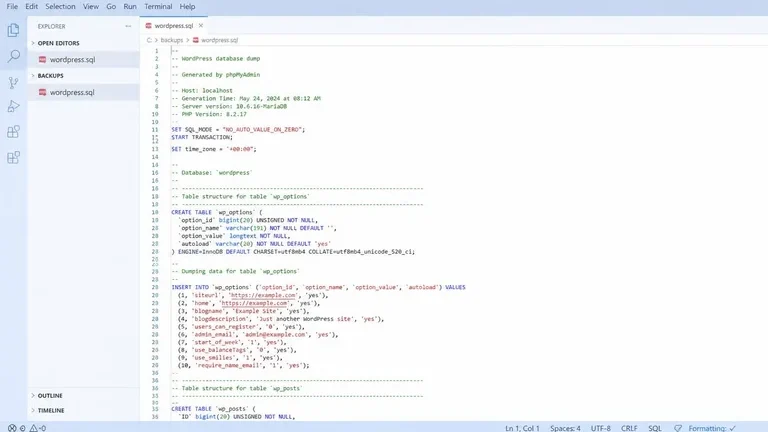Open the Extensions view
The image size is (768, 432).
point(13,132)
